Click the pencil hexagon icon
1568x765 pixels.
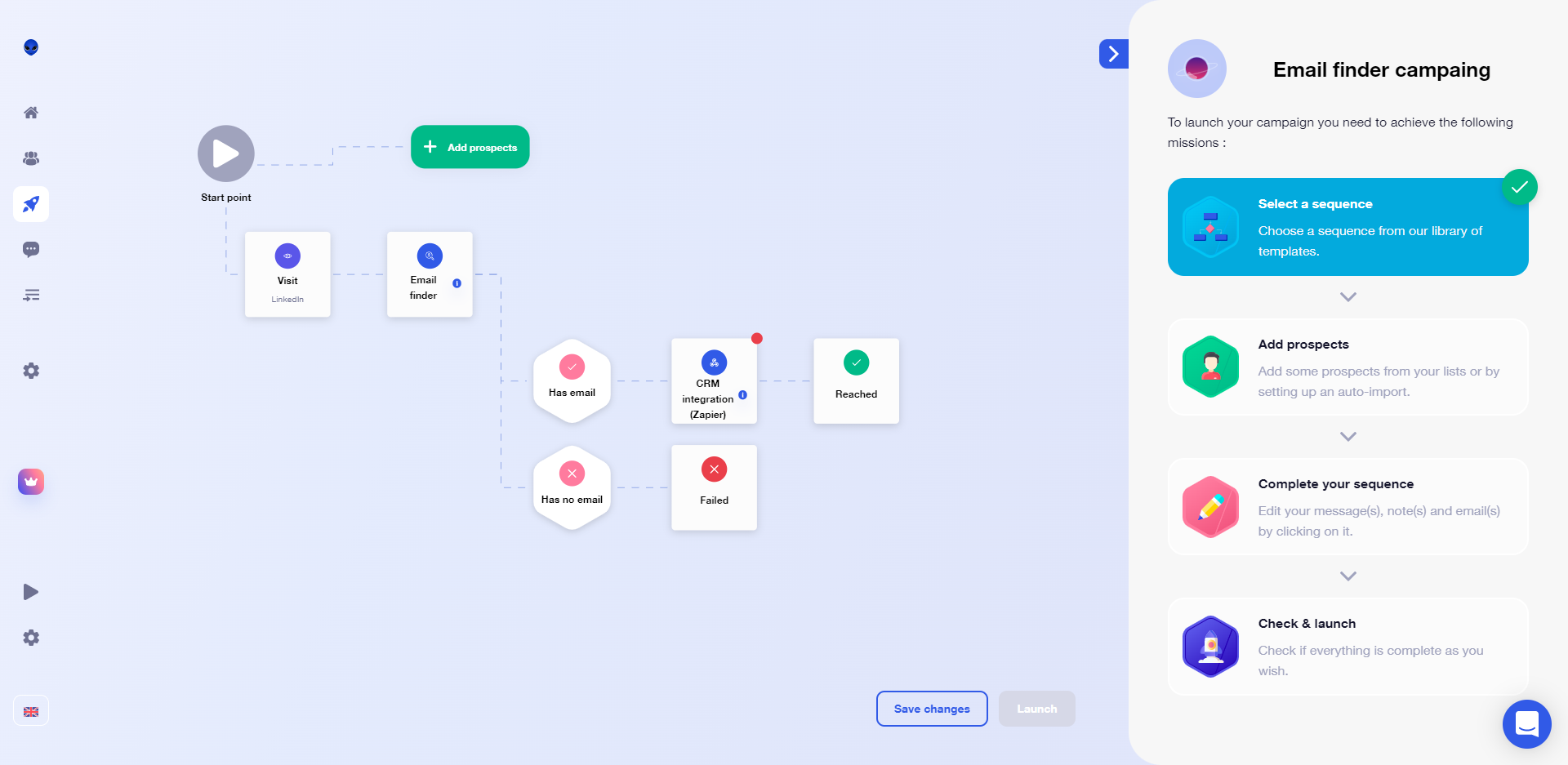(x=1211, y=507)
